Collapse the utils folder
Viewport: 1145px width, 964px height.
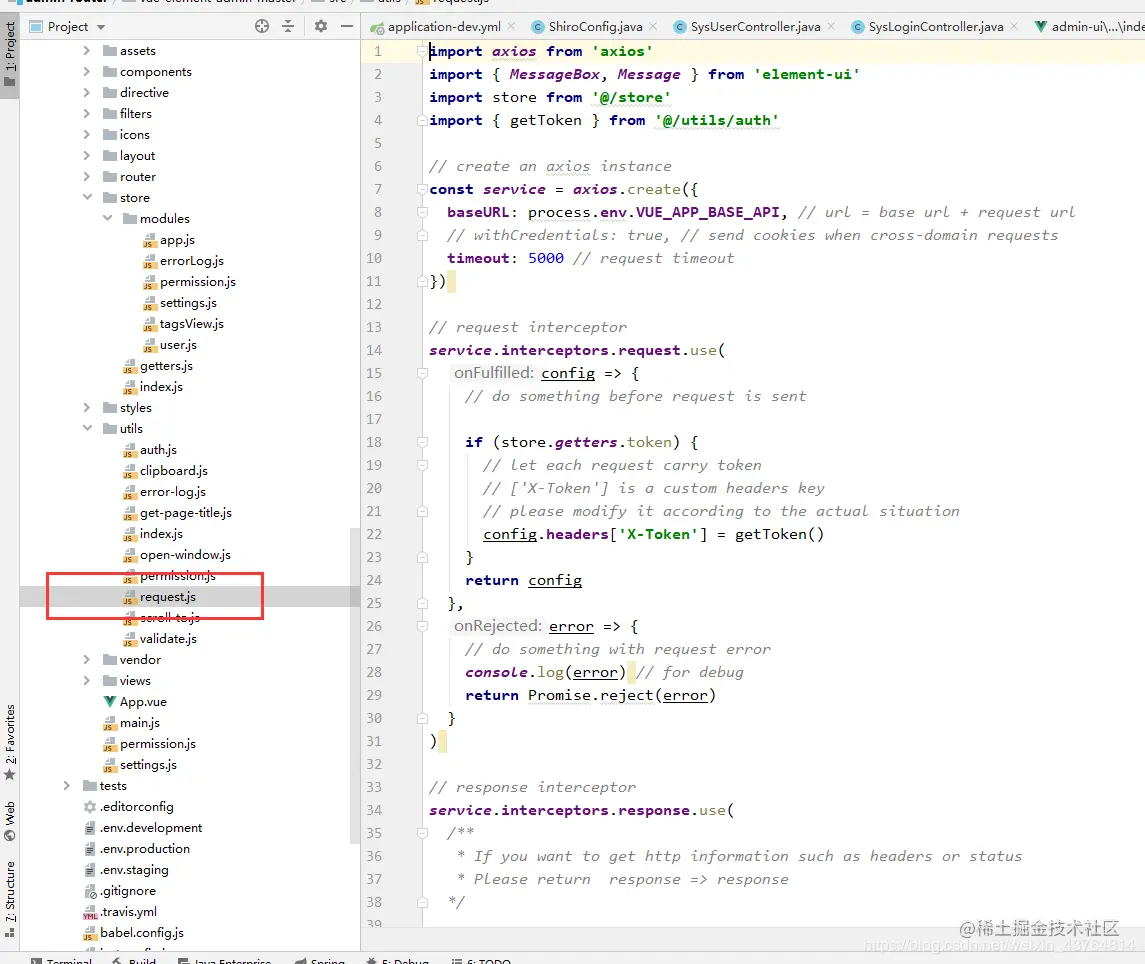tap(87, 429)
